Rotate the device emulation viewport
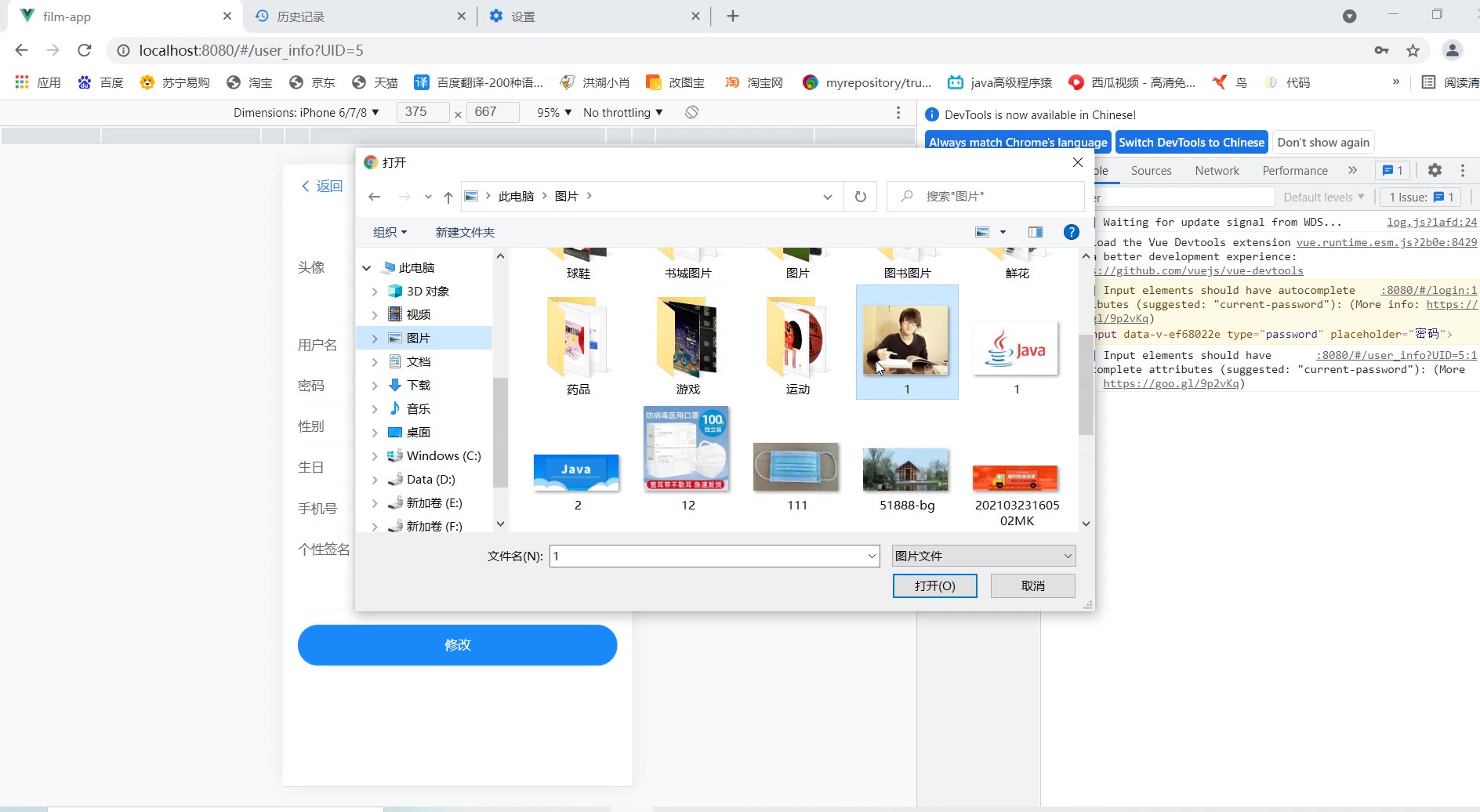The image size is (1480, 812). [691, 112]
